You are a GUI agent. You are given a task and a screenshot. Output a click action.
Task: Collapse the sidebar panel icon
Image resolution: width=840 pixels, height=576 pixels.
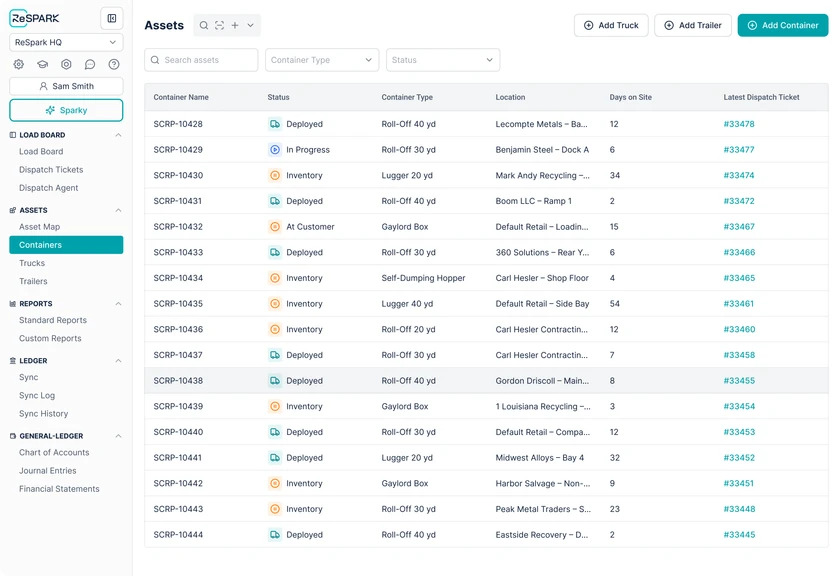click(x=111, y=18)
